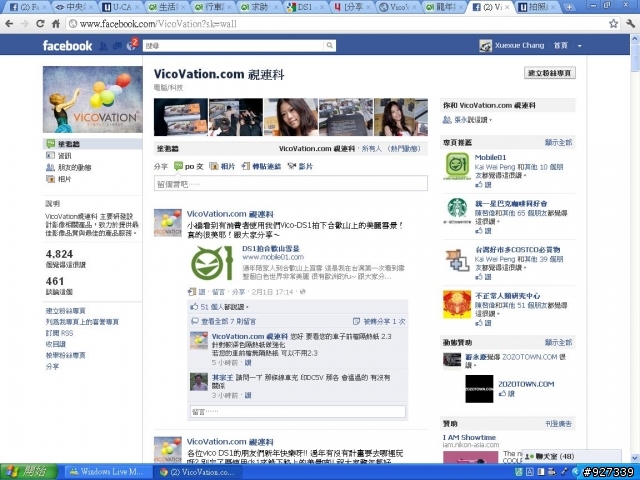Open the chat bar (48)
Image resolution: width=640 pixels, height=480 pixels.
(572, 456)
